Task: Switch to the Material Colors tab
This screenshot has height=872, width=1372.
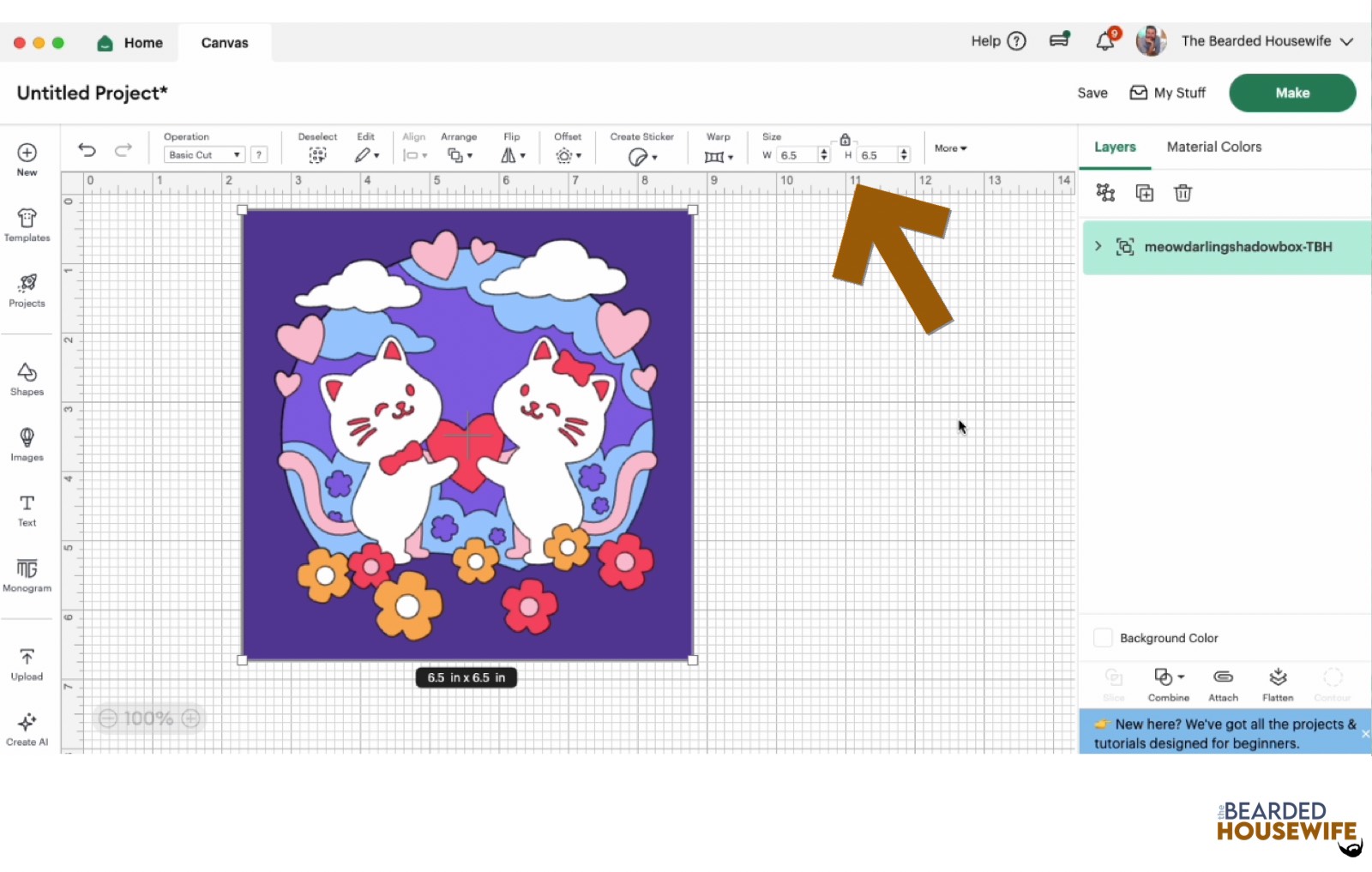Action: (1213, 147)
